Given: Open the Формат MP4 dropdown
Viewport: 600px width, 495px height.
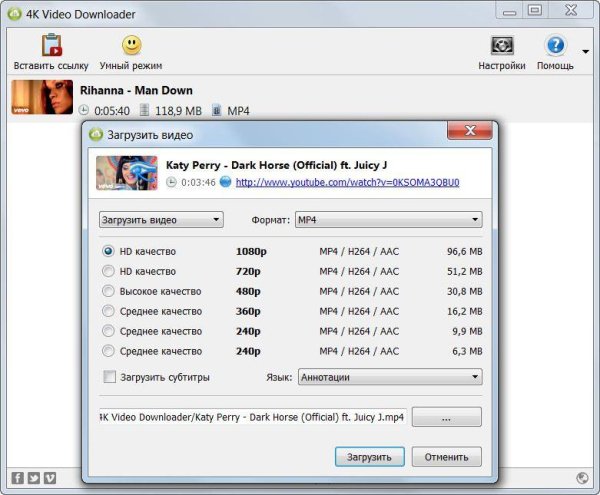Looking at the screenshot, I should point(389,220).
